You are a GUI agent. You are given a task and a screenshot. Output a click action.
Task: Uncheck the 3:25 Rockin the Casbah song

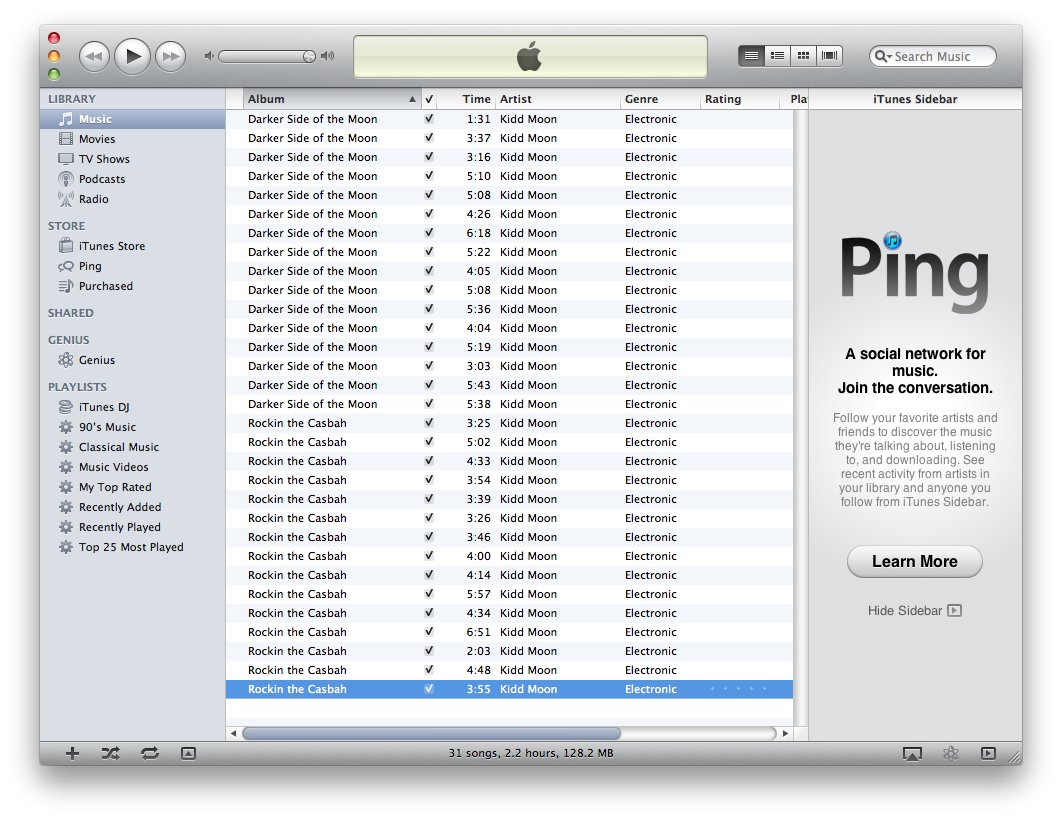[x=429, y=423]
